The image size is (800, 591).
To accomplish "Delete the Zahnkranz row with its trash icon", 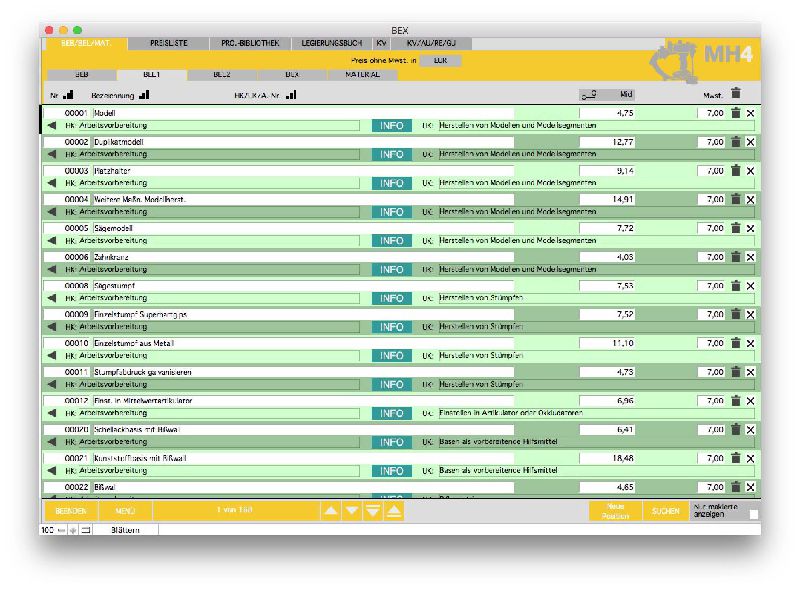I will (x=735, y=257).
